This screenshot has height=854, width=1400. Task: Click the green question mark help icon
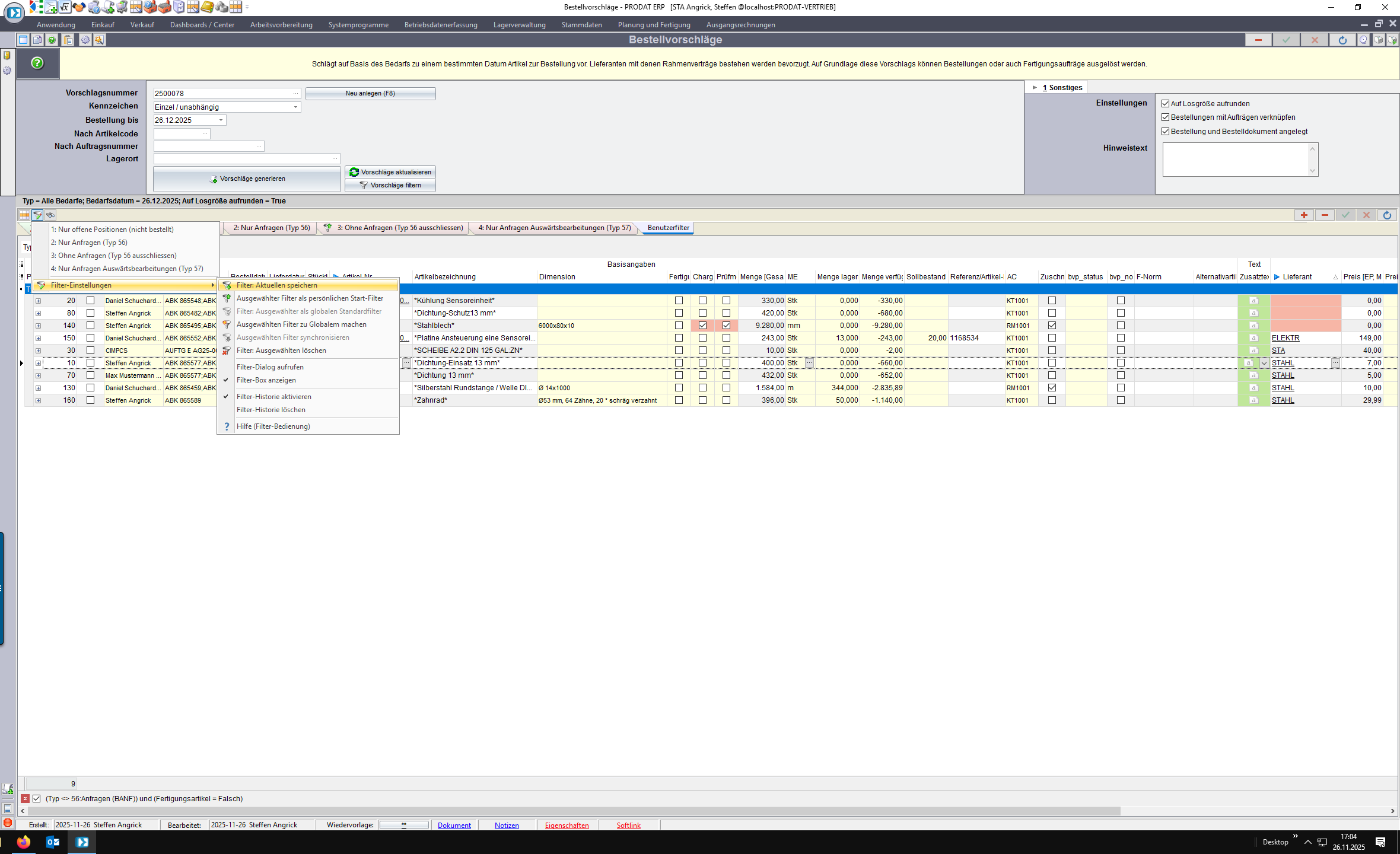pos(37,63)
